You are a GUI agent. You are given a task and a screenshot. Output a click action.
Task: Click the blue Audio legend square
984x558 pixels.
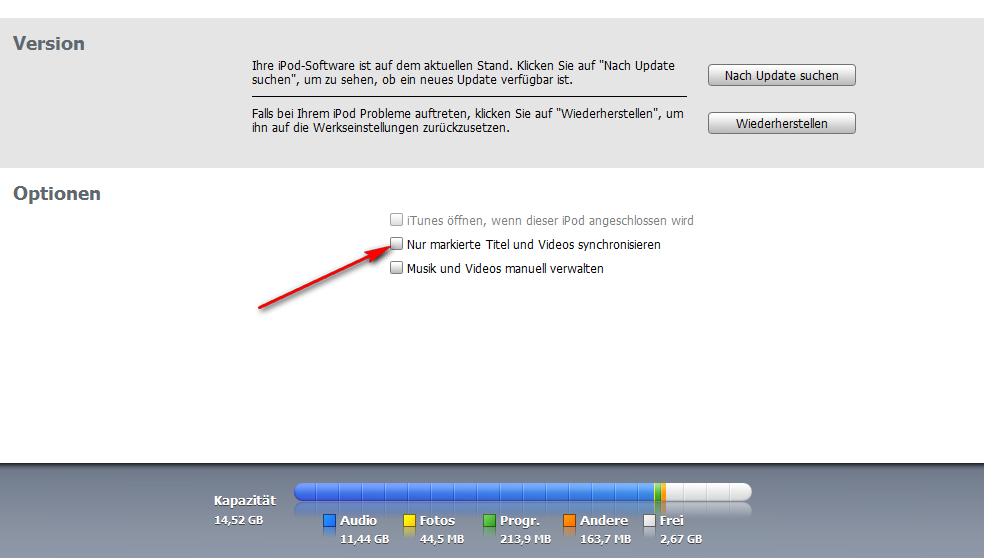coord(329,520)
